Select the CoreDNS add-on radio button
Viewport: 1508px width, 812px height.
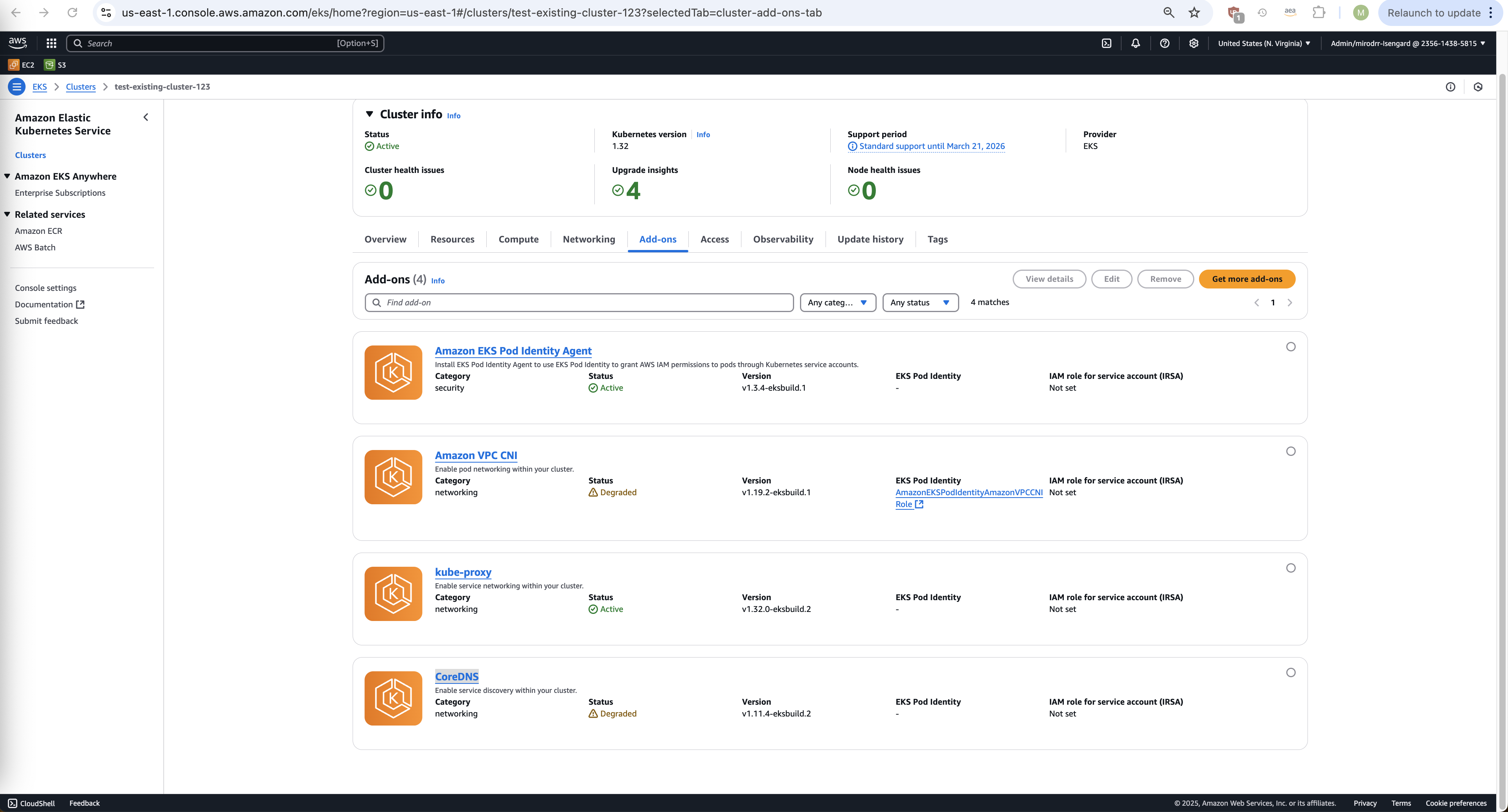coord(1290,672)
